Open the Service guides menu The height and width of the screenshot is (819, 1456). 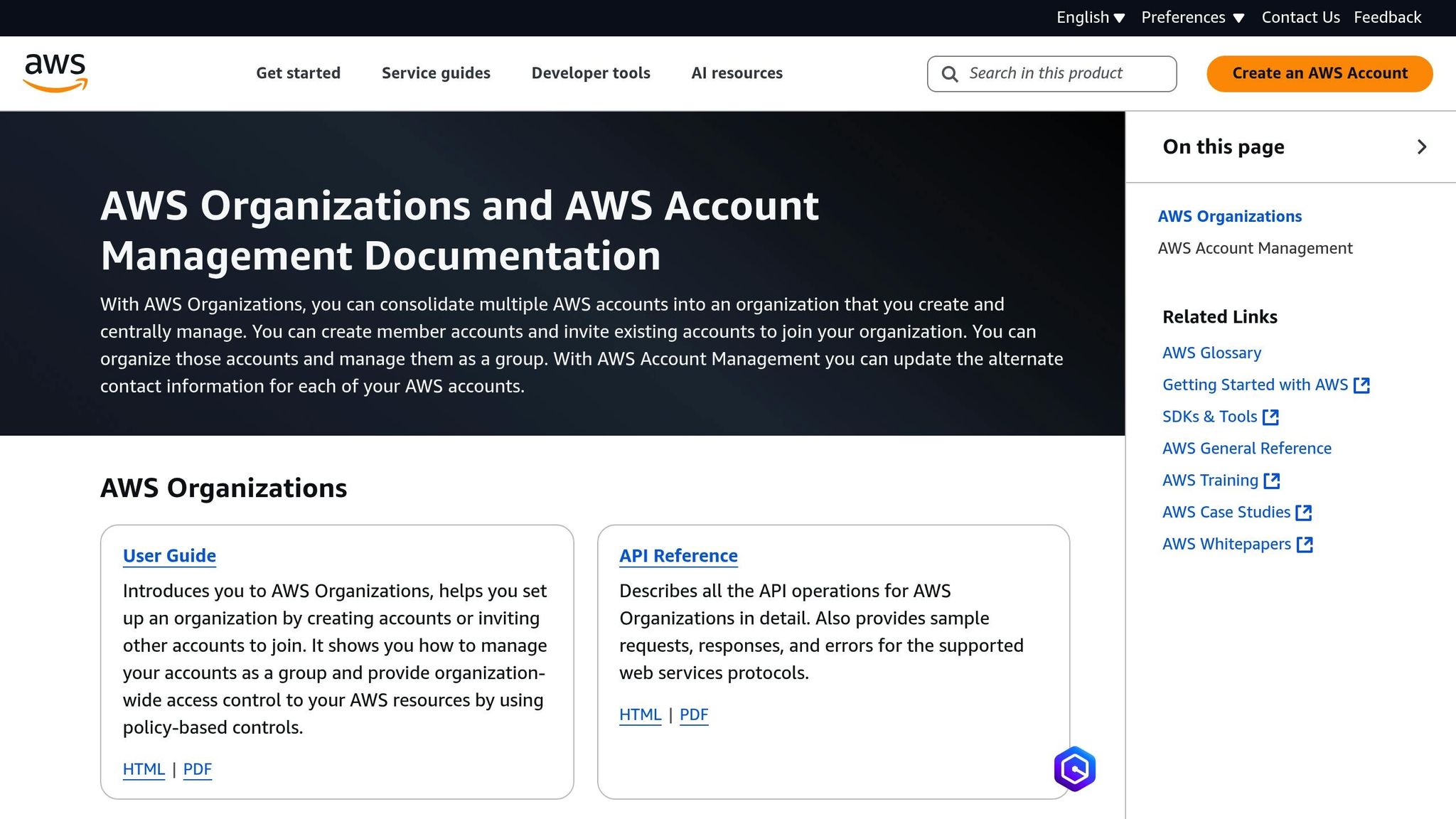436,73
